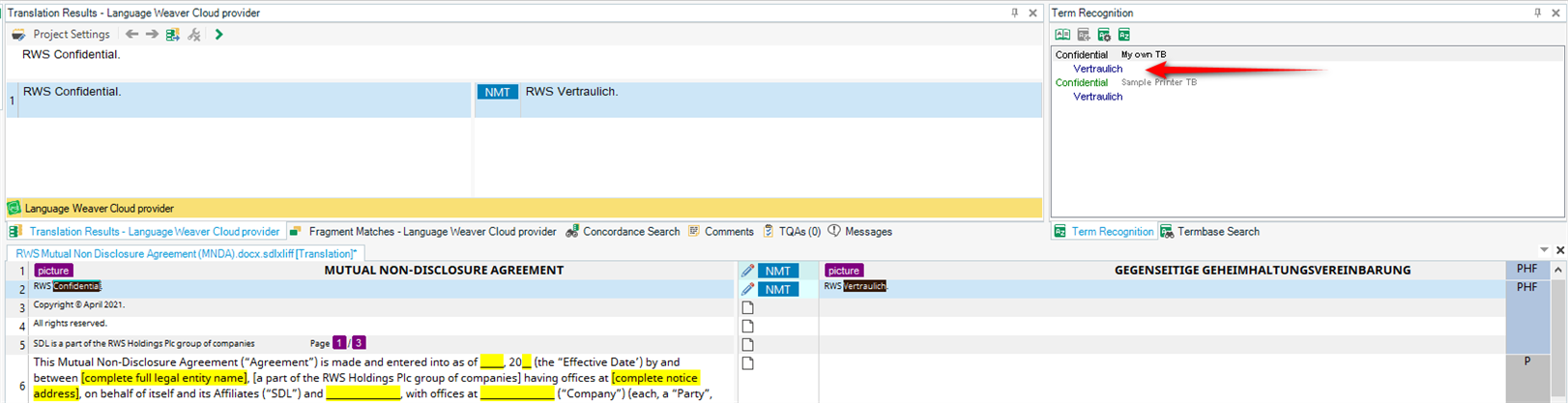Open Project Settings in Translation Results toolbar
The height and width of the screenshot is (403, 1568).
click(x=62, y=35)
